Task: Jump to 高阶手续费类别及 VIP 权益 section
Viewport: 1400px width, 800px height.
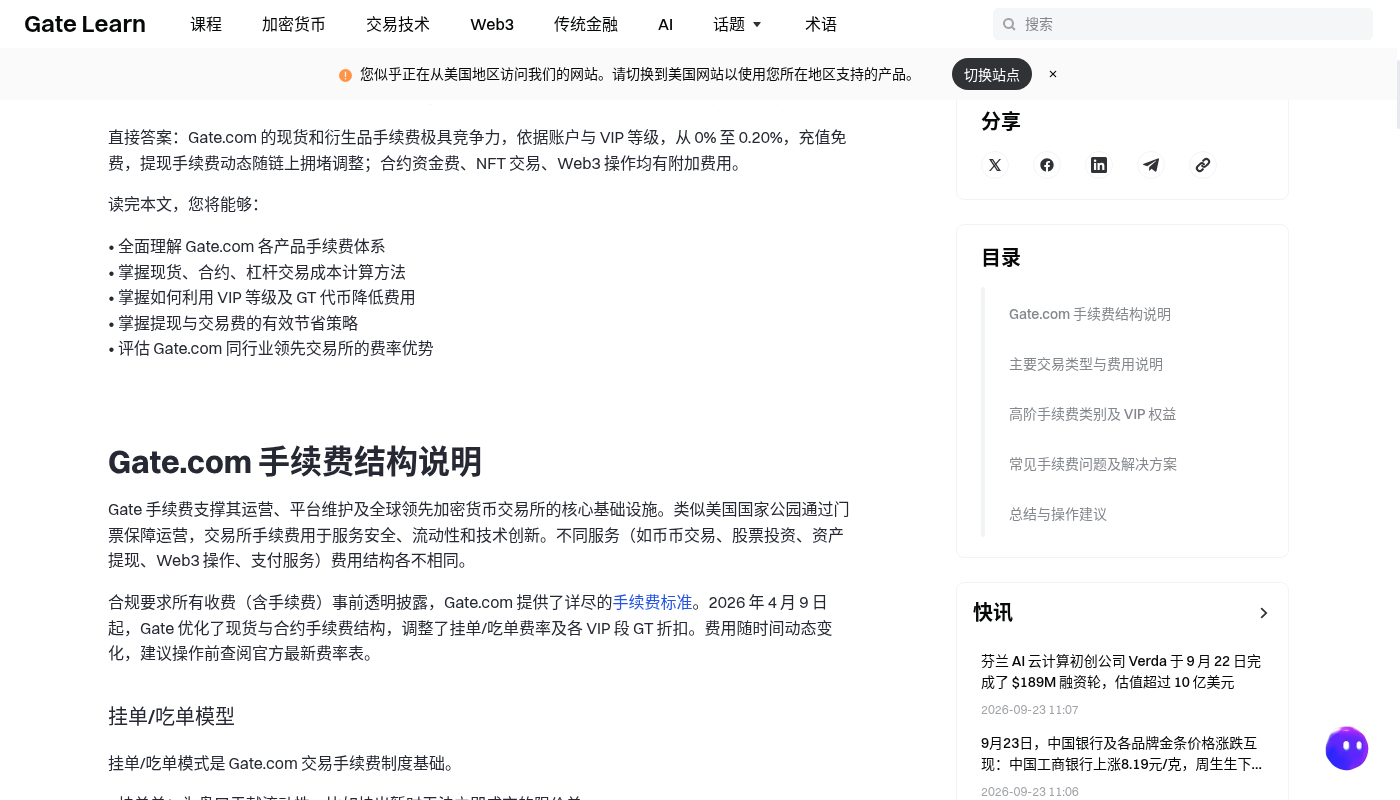Action: click(1093, 414)
